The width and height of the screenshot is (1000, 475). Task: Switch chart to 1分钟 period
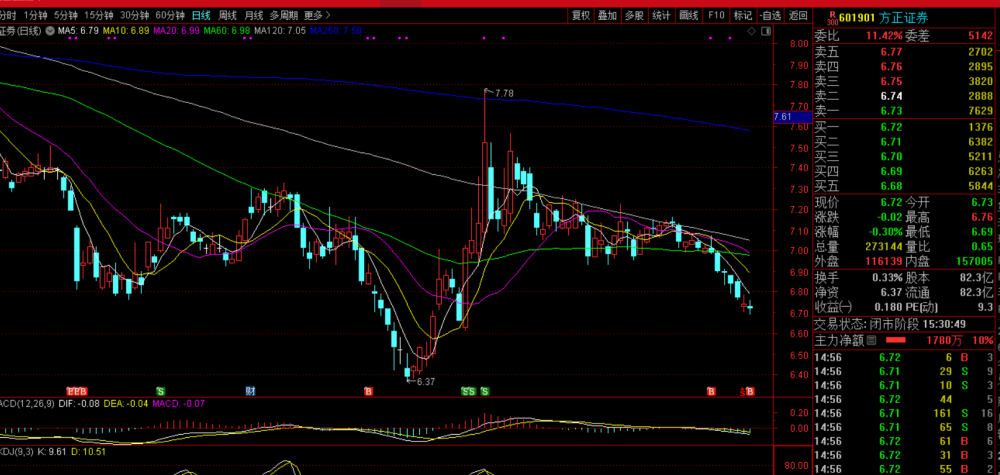pyautogui.click(x=35, y=15)
